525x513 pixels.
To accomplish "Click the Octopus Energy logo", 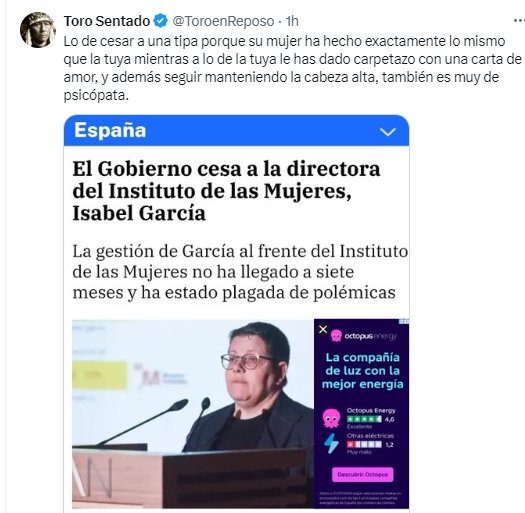I will (364, 336).
